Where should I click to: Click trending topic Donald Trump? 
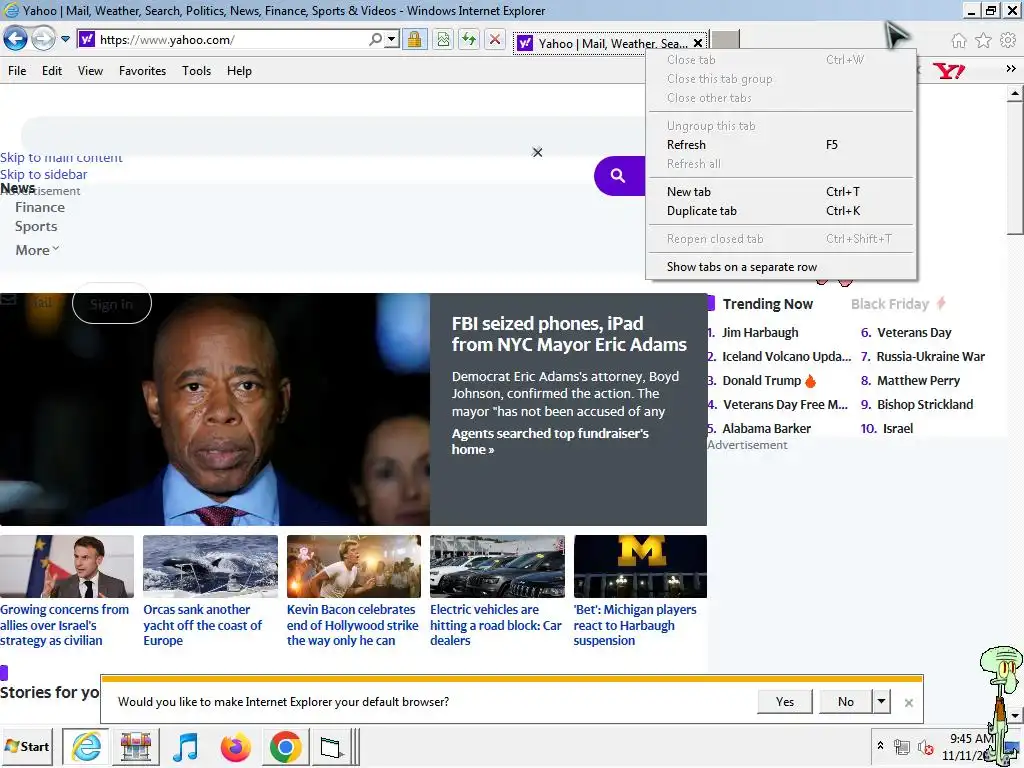(x=761, y=381)
